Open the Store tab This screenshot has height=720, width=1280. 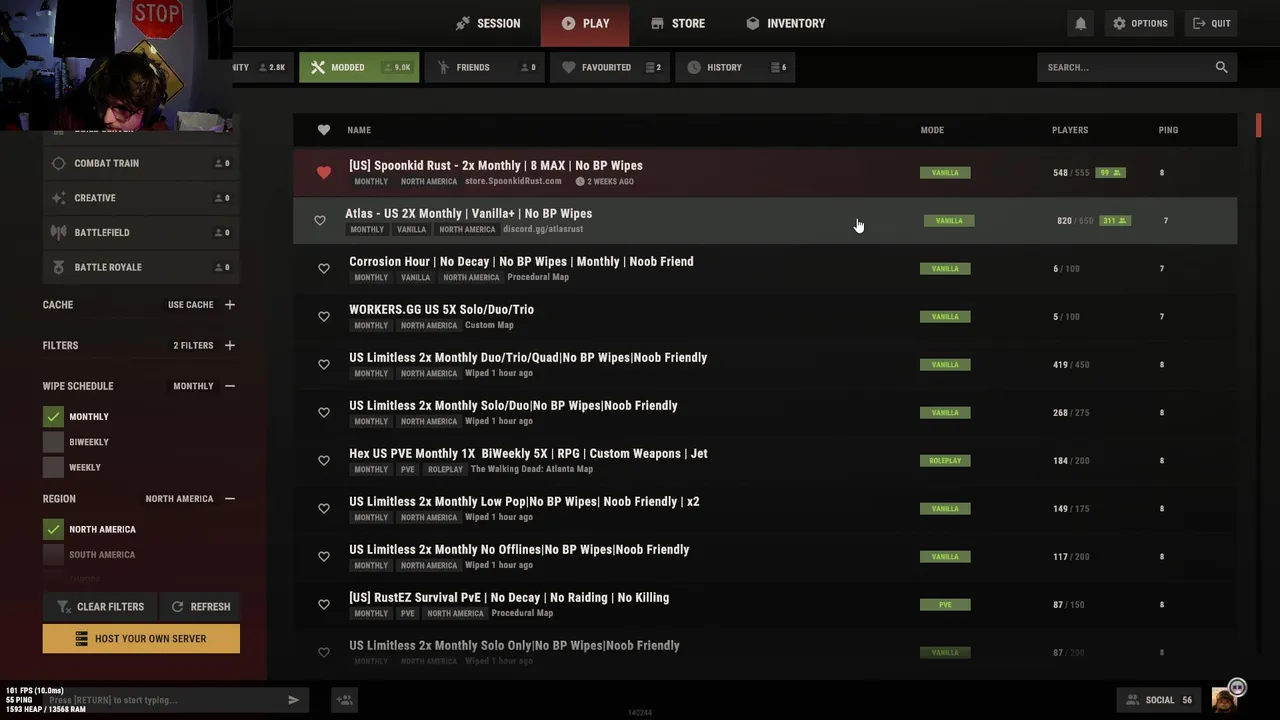[x=677, y=23]
